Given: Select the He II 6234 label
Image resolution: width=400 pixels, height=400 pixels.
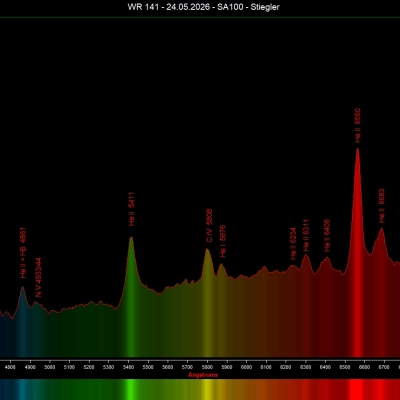Looking at the screenshot, I should pyautogui.click(x=293, y=244).
